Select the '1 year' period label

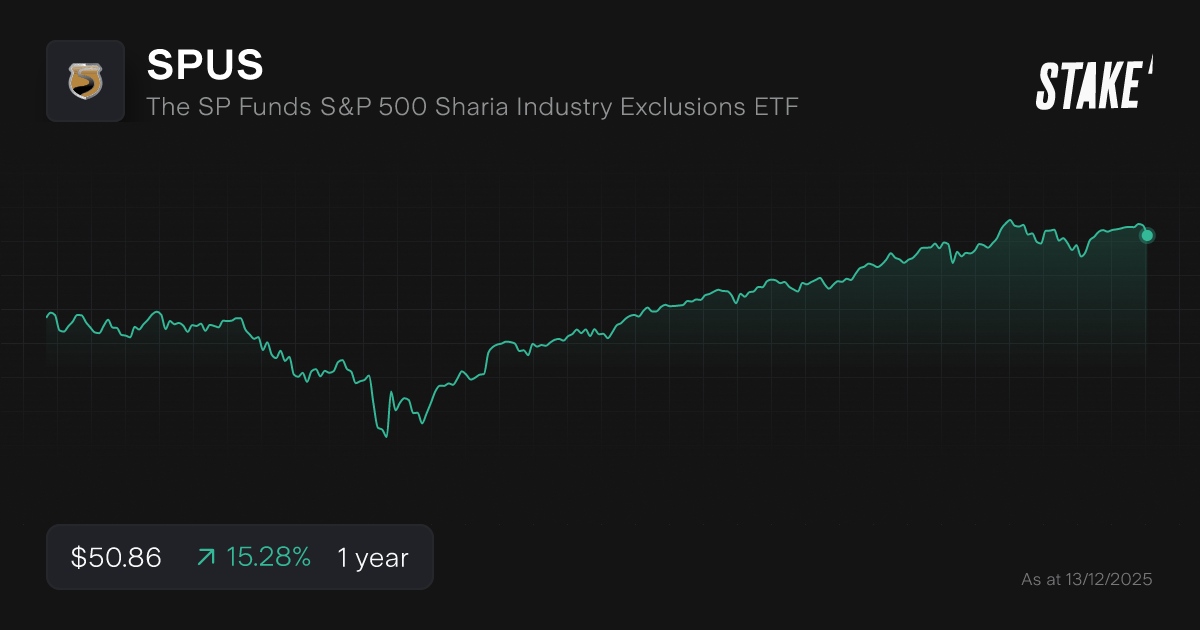coord(373,558)
